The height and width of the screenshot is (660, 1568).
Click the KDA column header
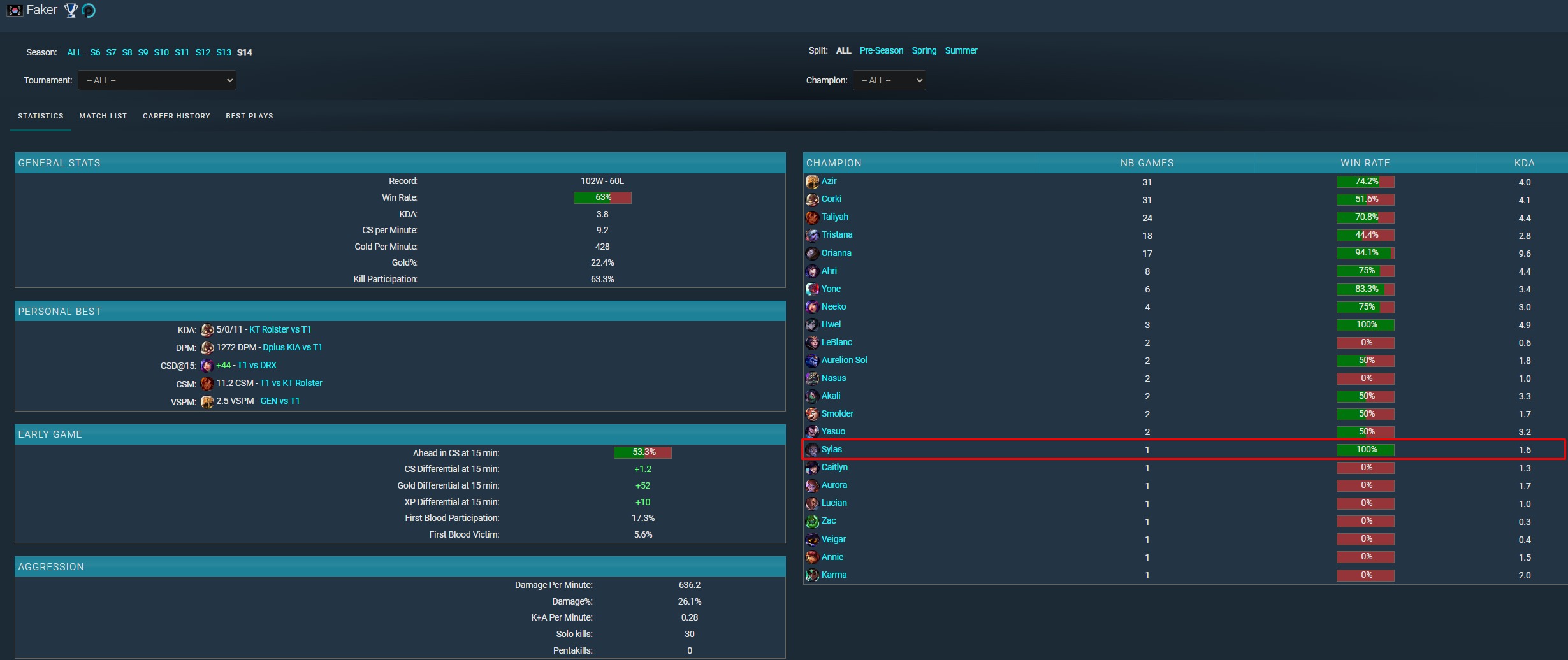[x=1525, y=163]
